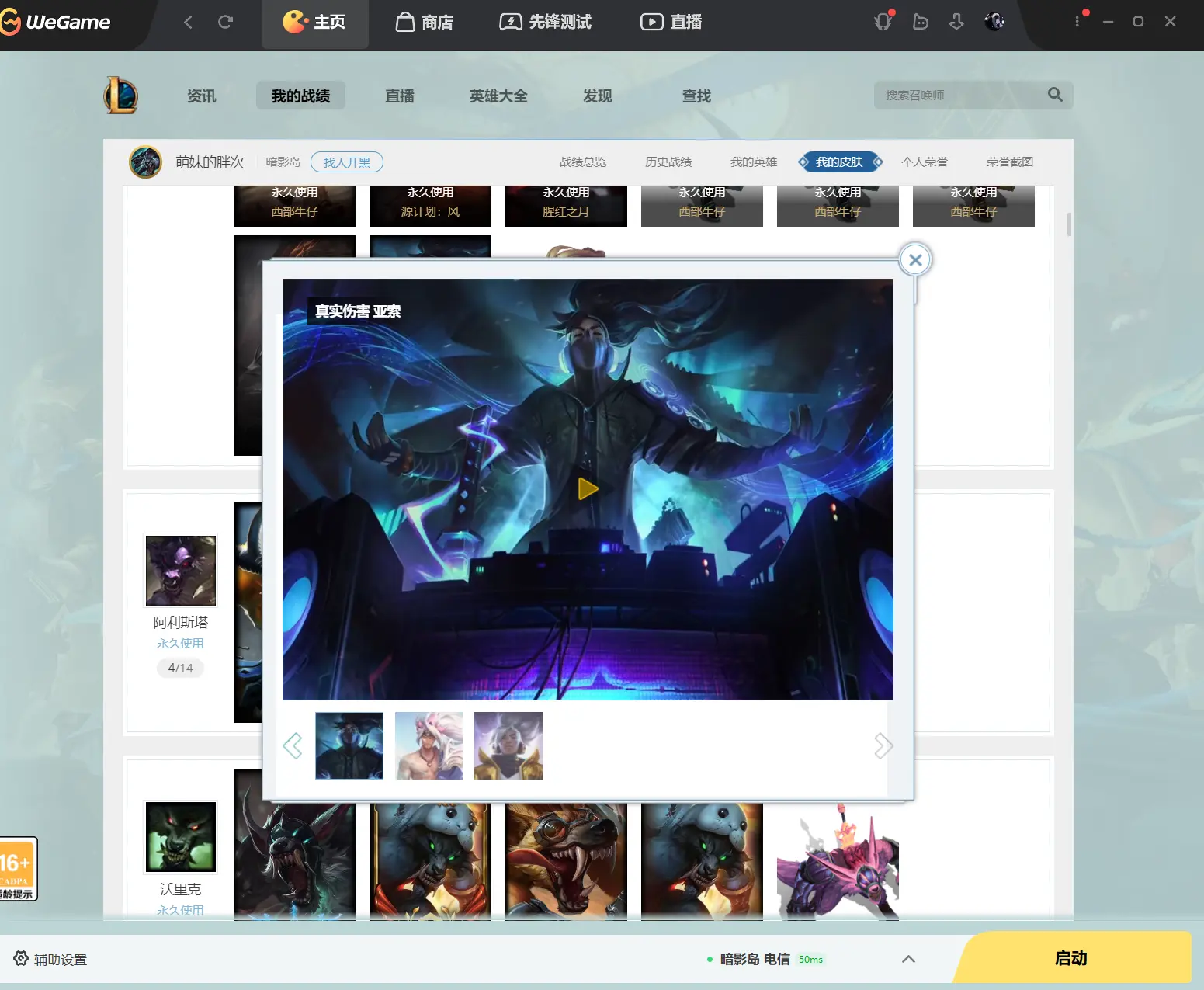Open the 直播 tab in the top bar
The image size is (1204, 990).
coord(671,23)
